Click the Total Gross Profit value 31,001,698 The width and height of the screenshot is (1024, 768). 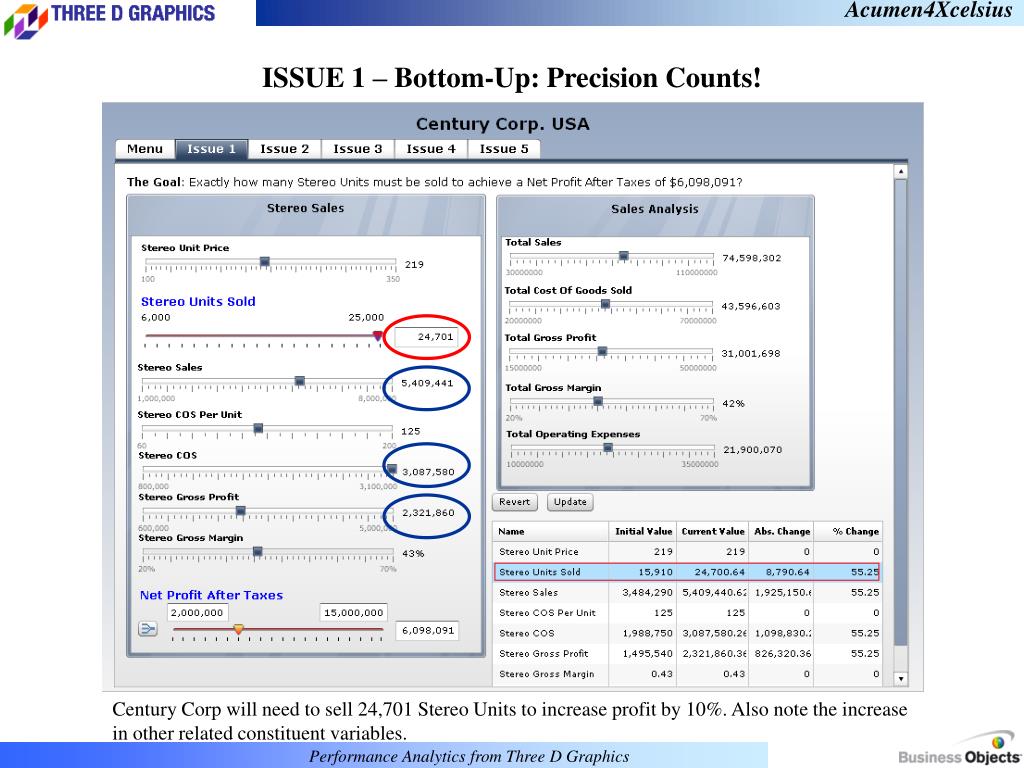coord(750,353)
